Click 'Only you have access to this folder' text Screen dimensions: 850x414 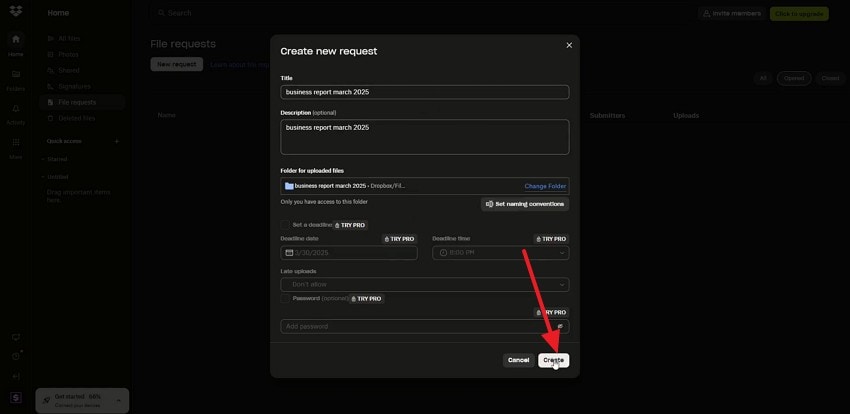pos(324,202)
